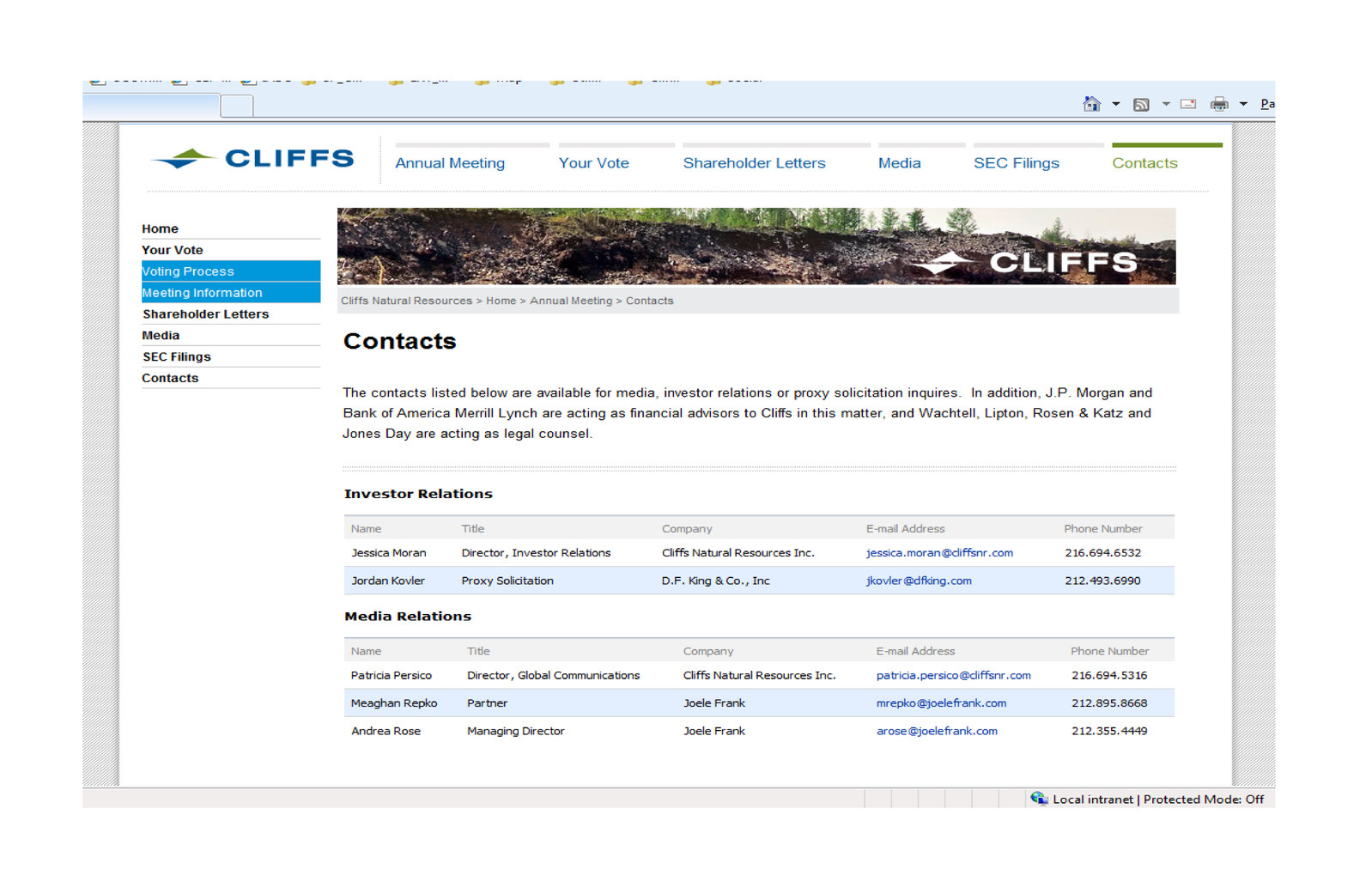Click phone number 216.694.5316
This screenshot has height=888, width=1372.
pyautogui.click(x=1109, y=676)
